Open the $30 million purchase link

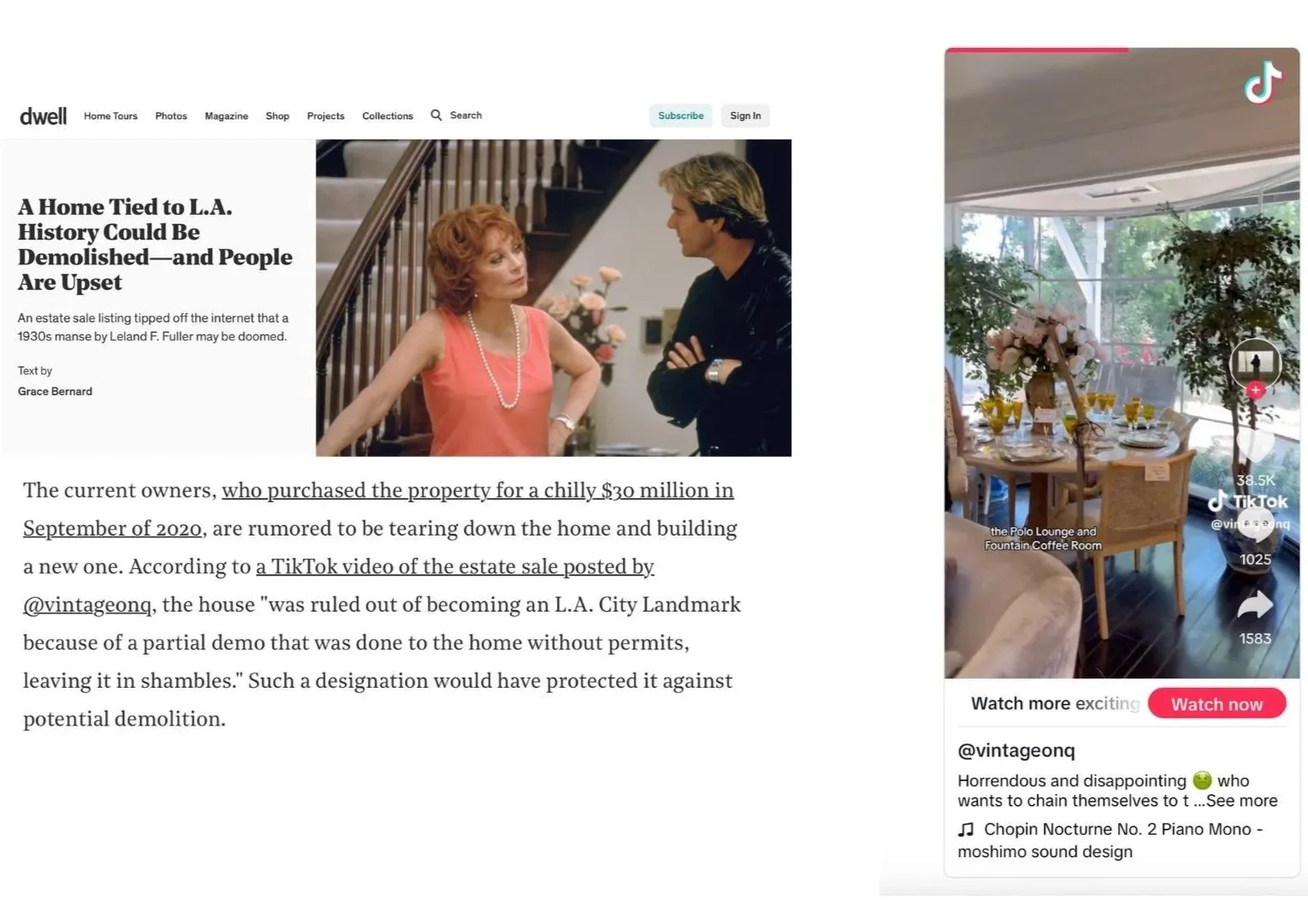(x=477, y=490)
